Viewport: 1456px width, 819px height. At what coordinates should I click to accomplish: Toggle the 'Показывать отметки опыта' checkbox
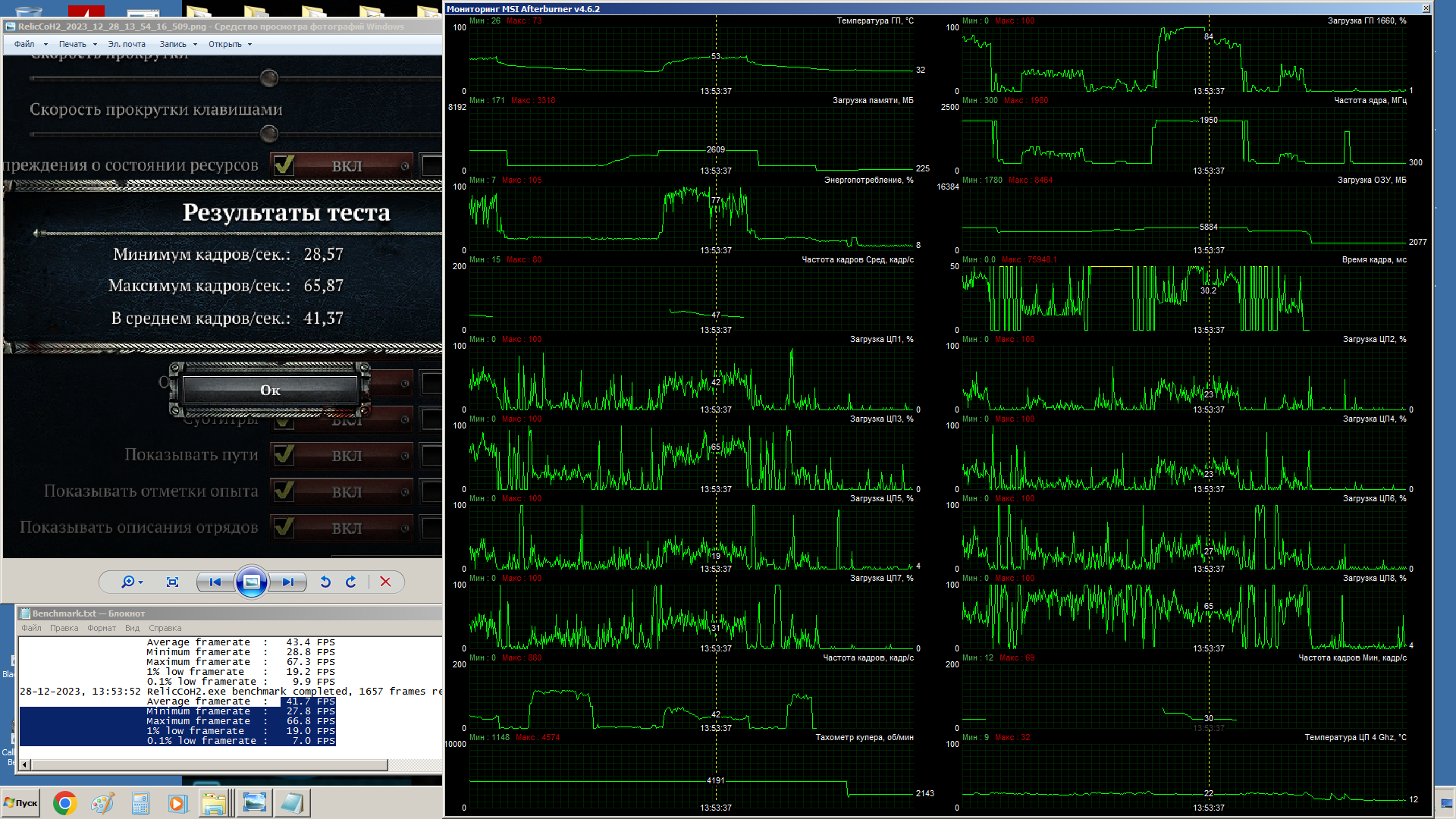284,491
